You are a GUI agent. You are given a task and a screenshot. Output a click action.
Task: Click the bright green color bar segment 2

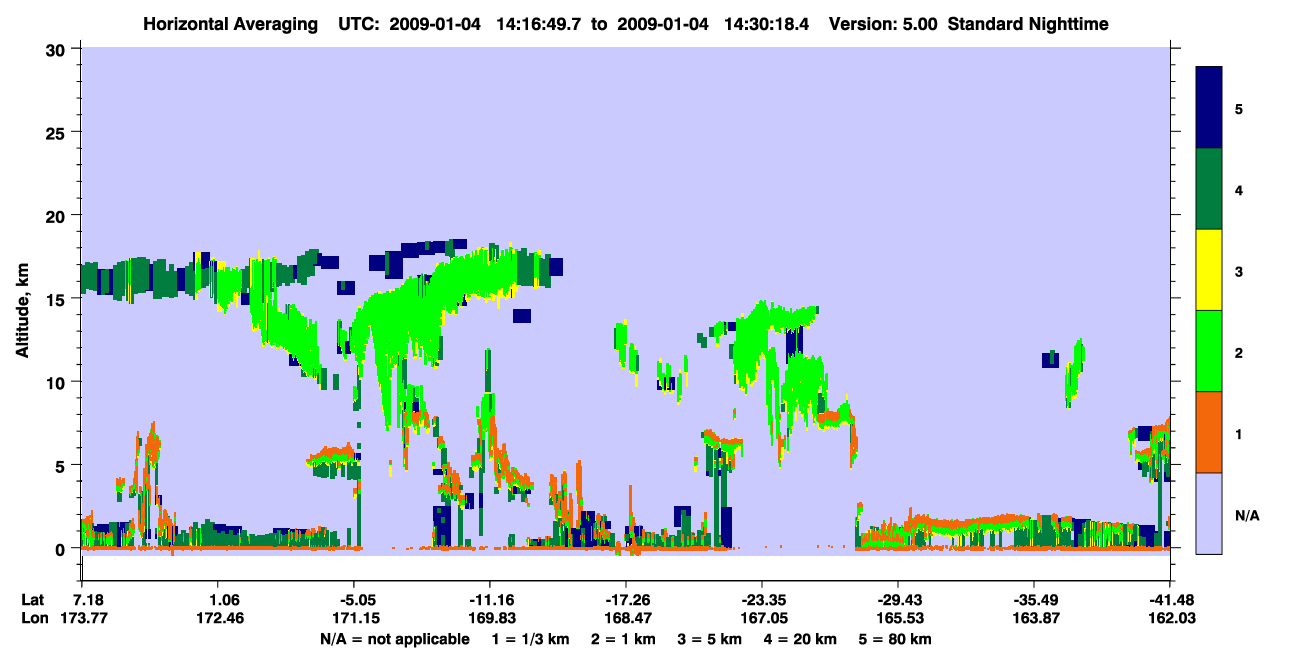pyautogui.click(x=1209, y=350)
